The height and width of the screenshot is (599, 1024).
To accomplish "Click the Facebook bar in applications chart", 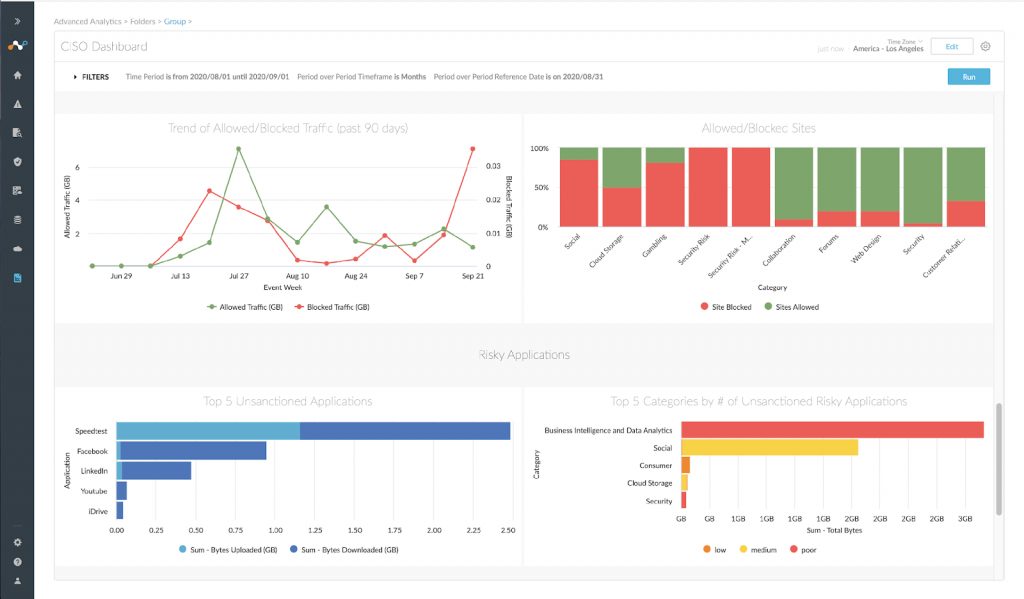I will (x=191, y=451).
